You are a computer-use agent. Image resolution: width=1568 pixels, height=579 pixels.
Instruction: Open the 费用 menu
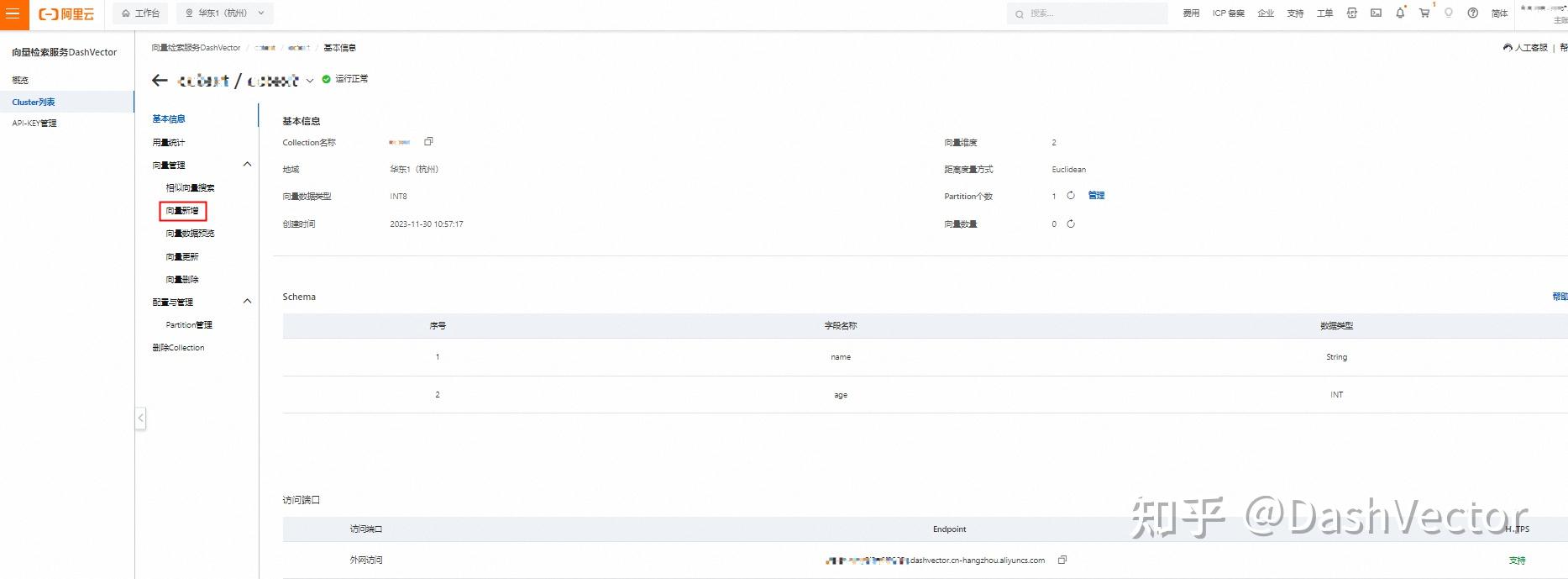point(1191,13)
